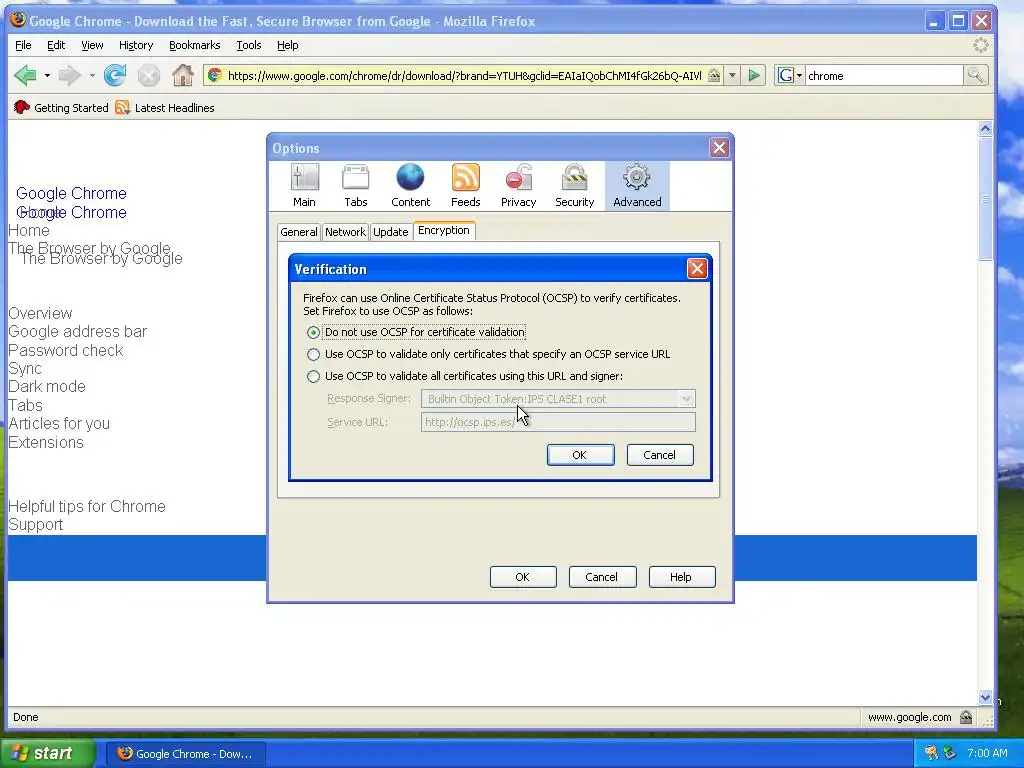Viewport: 1024px width, 768px height.
Task: Click the Forward arrow toolbar button
Action: pos(69,76)
